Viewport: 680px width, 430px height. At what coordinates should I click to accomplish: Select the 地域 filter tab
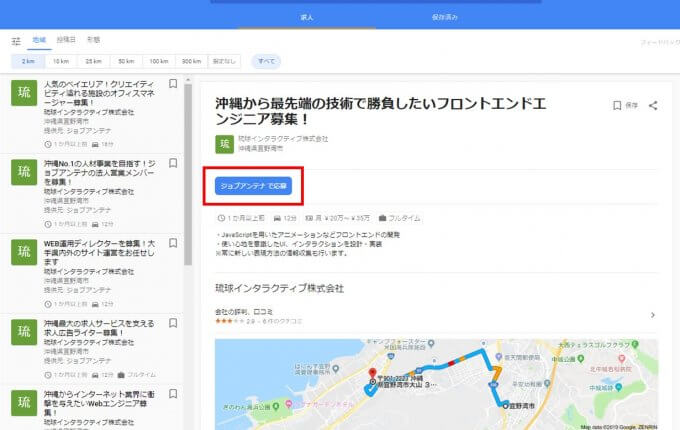pos(39,40)
